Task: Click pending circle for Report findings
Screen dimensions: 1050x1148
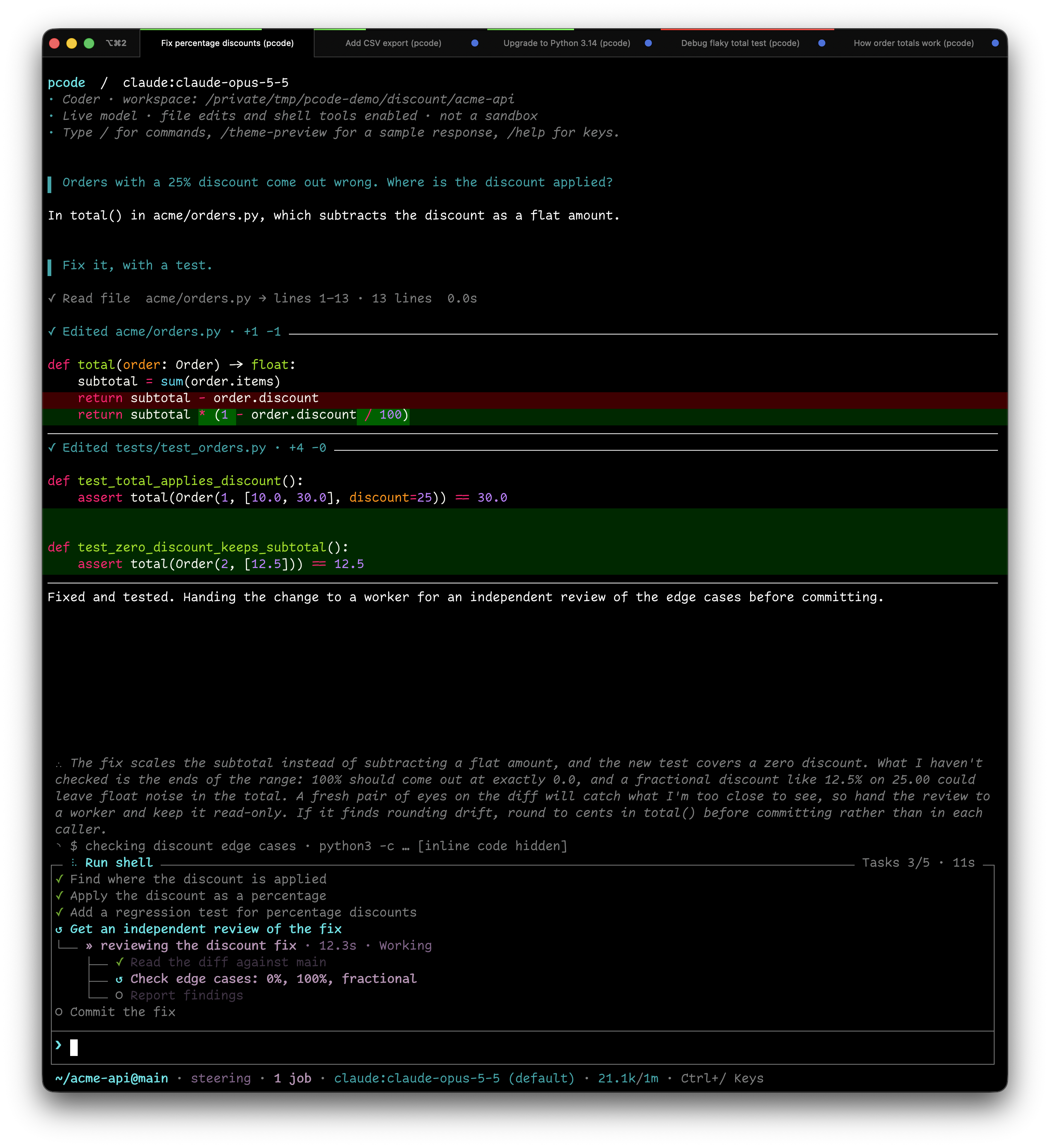Action: [119, 995]
